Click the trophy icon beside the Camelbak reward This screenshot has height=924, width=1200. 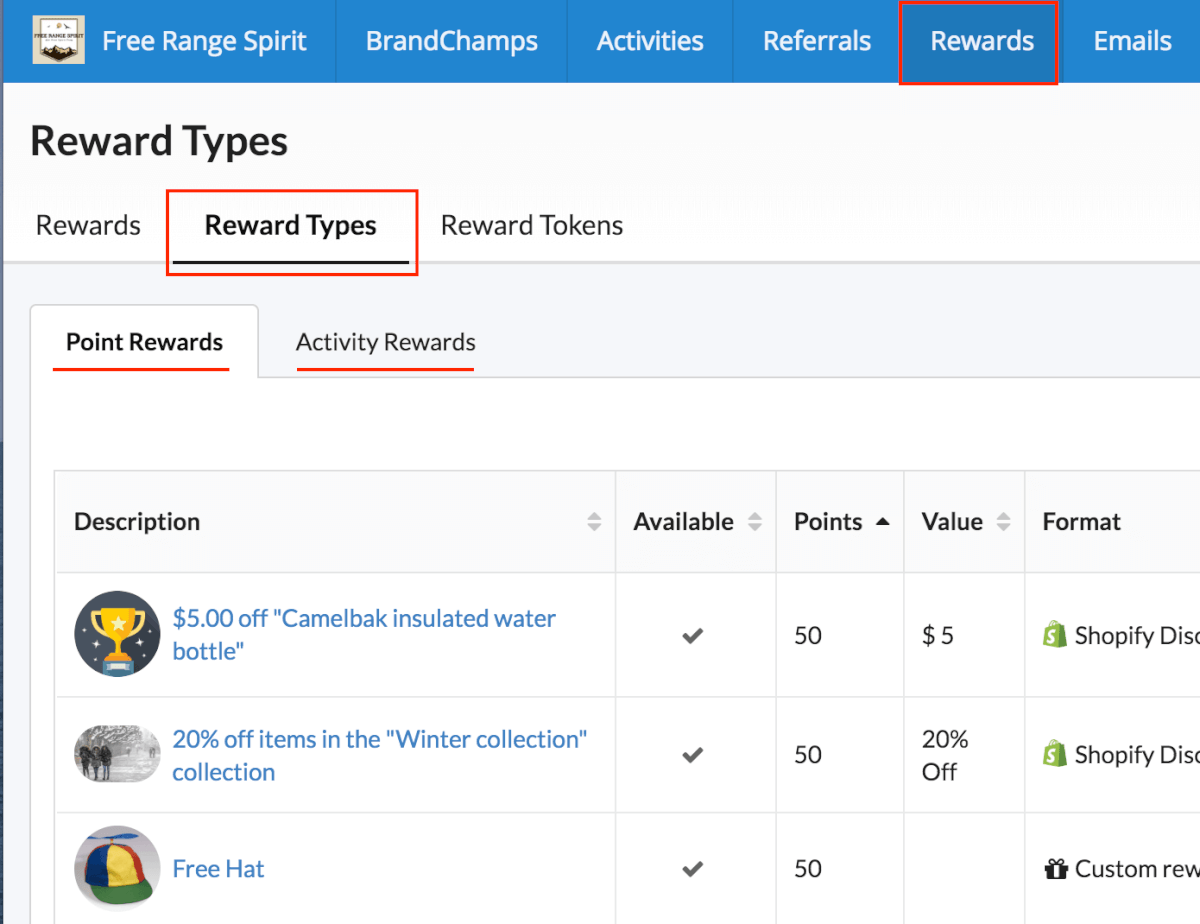(x=116, y=636)
